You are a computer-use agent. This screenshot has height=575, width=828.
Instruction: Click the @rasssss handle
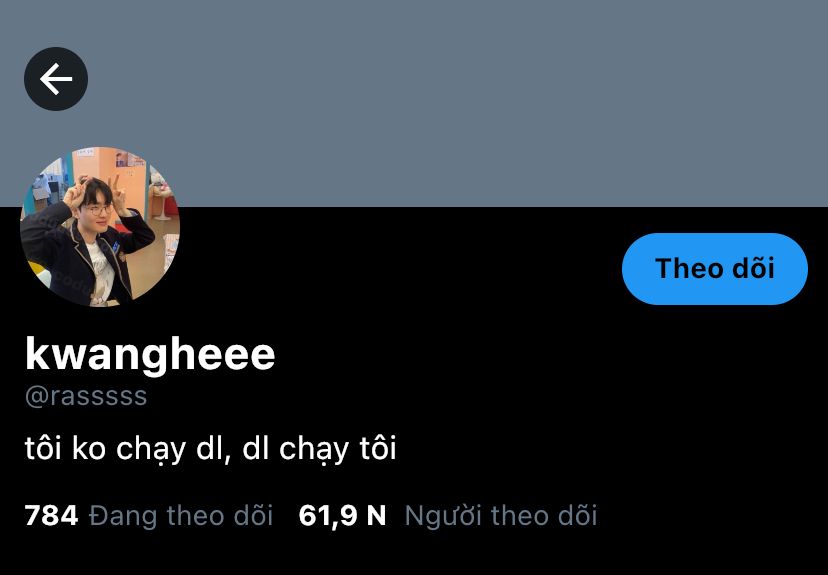click(x=86, y=396)
